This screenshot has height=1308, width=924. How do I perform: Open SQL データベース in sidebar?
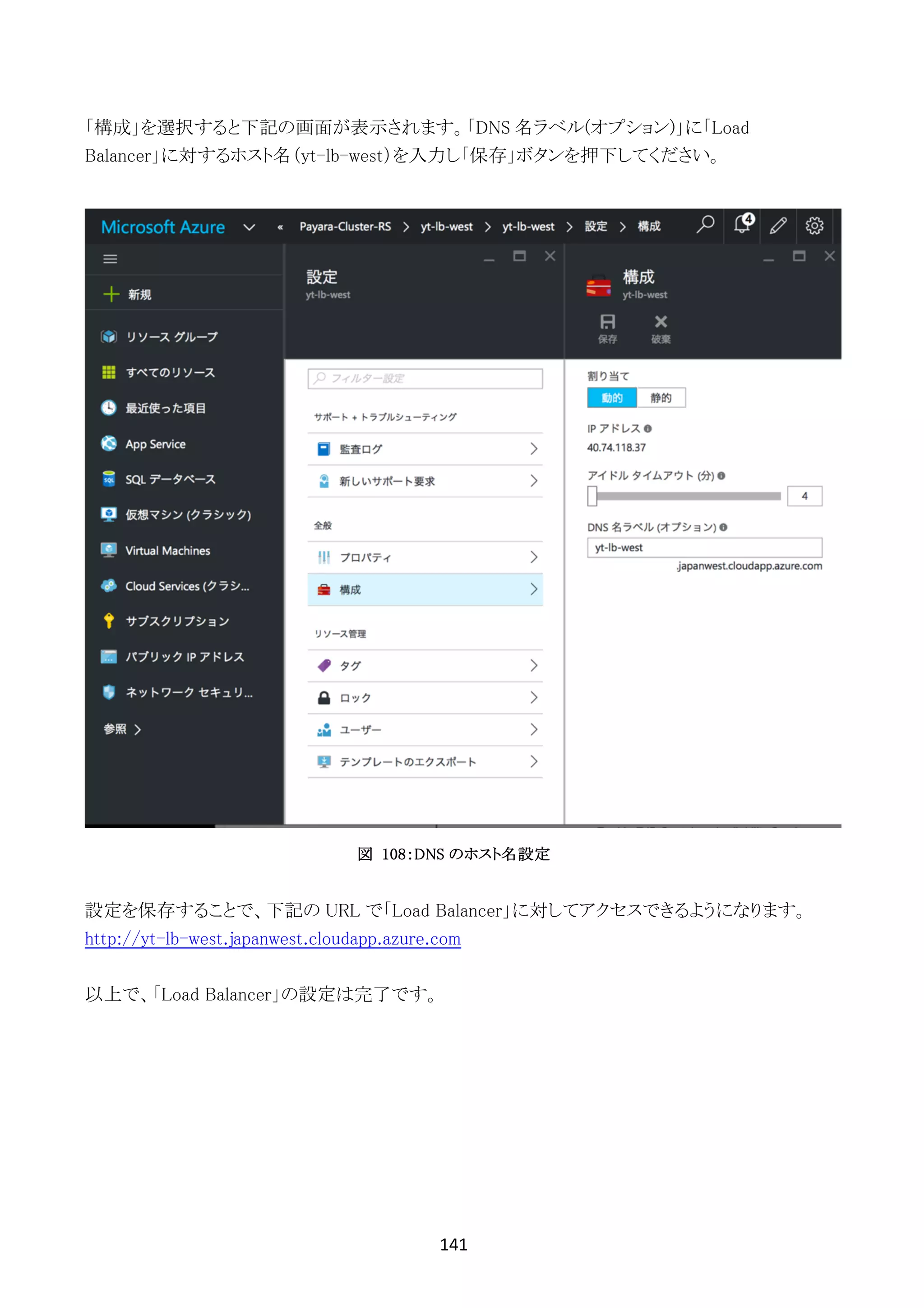[x=158, y=479]
